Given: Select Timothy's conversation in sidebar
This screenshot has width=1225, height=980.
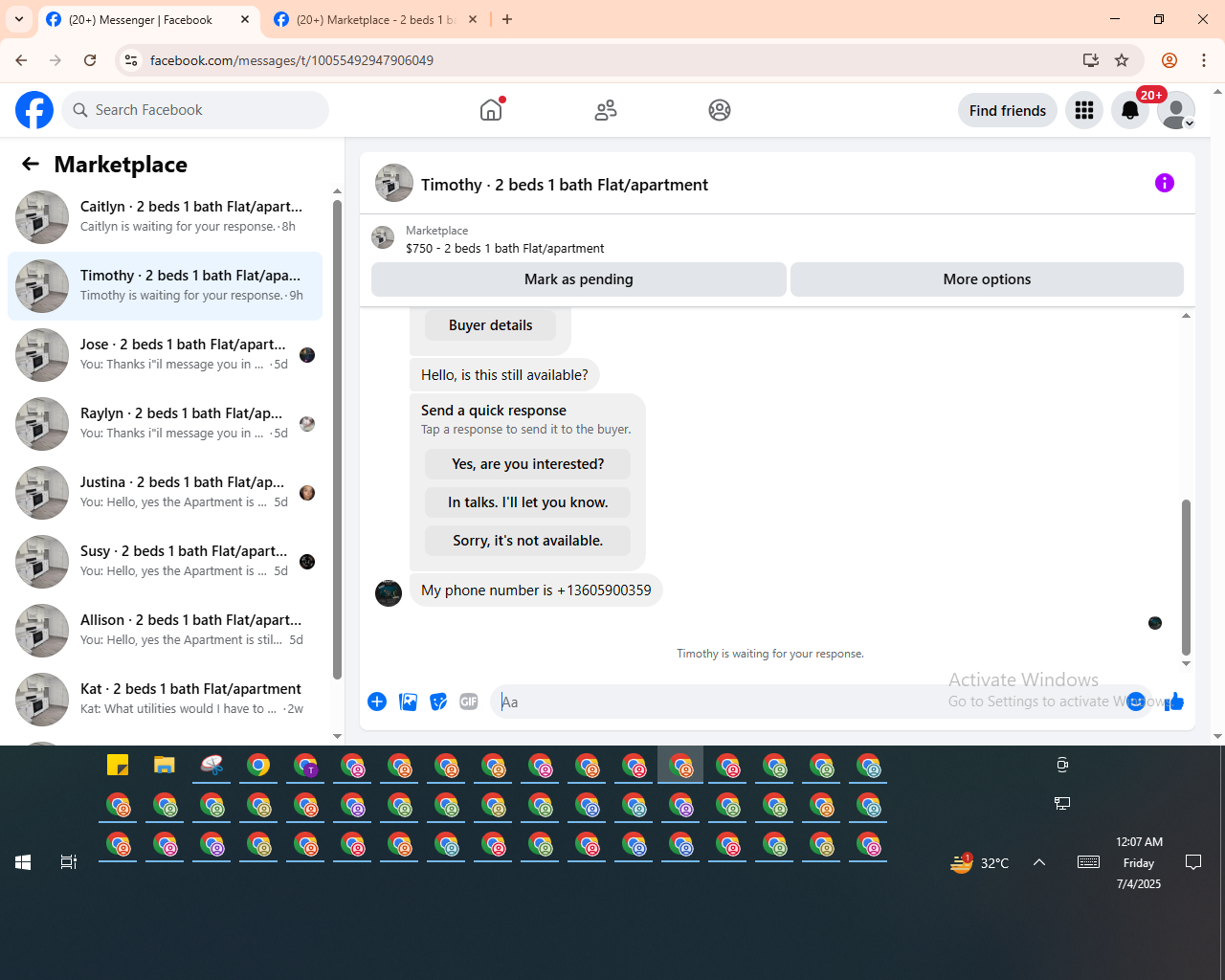Looking at the screenshot, I should [165, 286].
